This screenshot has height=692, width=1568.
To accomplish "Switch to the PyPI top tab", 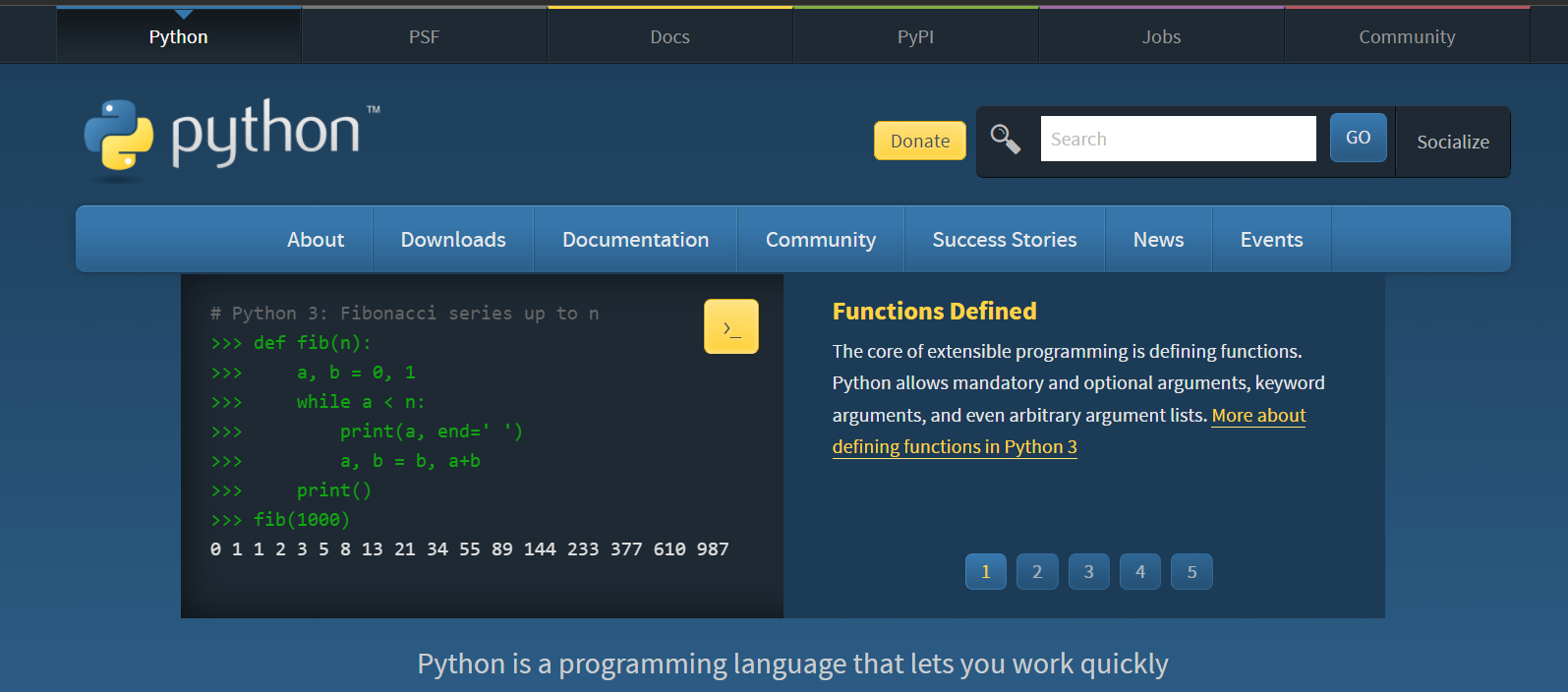I will point(915,37).
